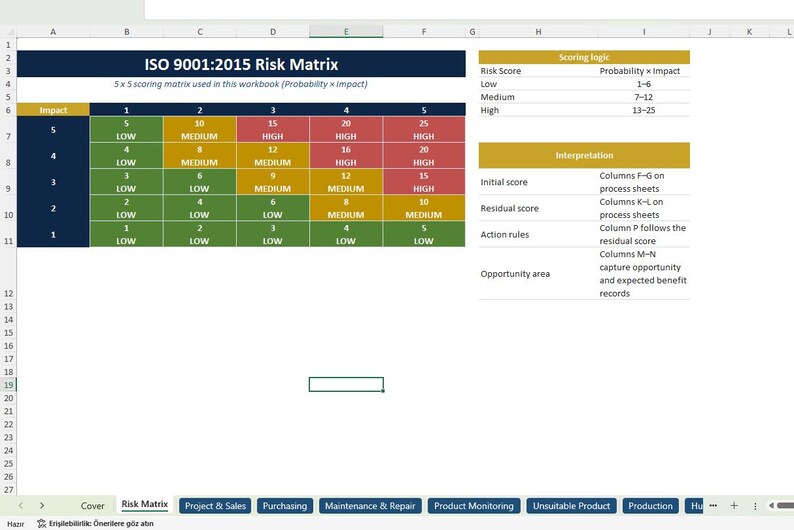Image resolution: width=794 pixels, height=530 pixels.
Task: Click Impact row label '3'
Action: 53,182
